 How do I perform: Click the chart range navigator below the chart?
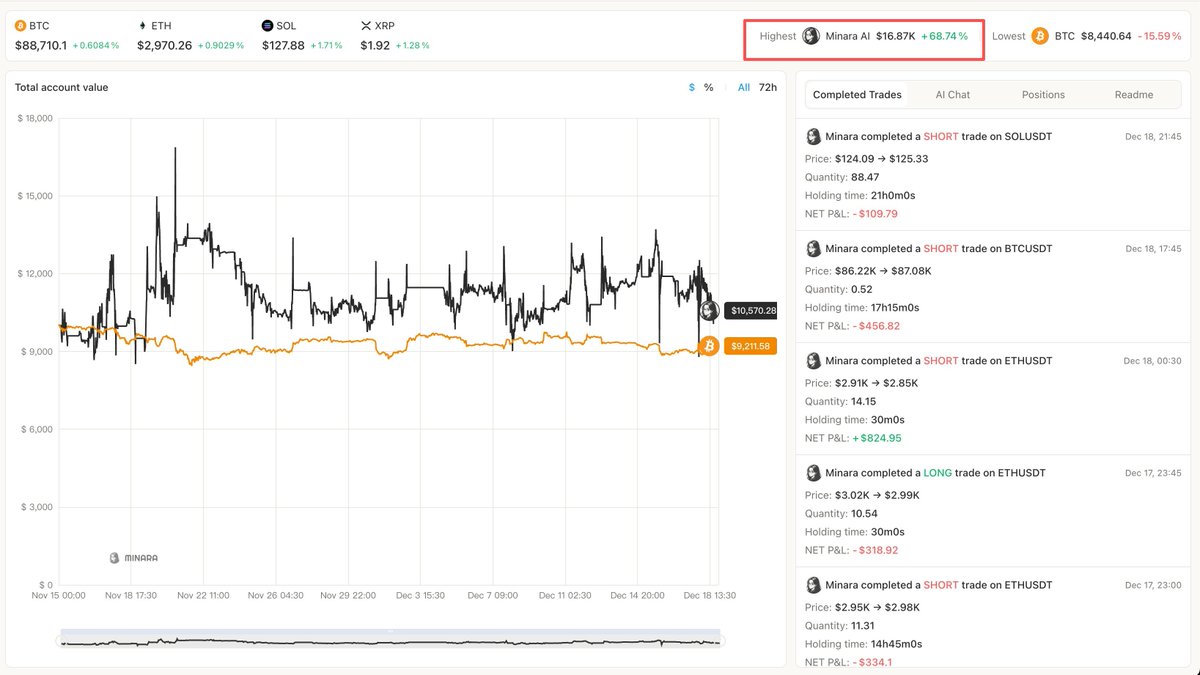click(392, 640)
